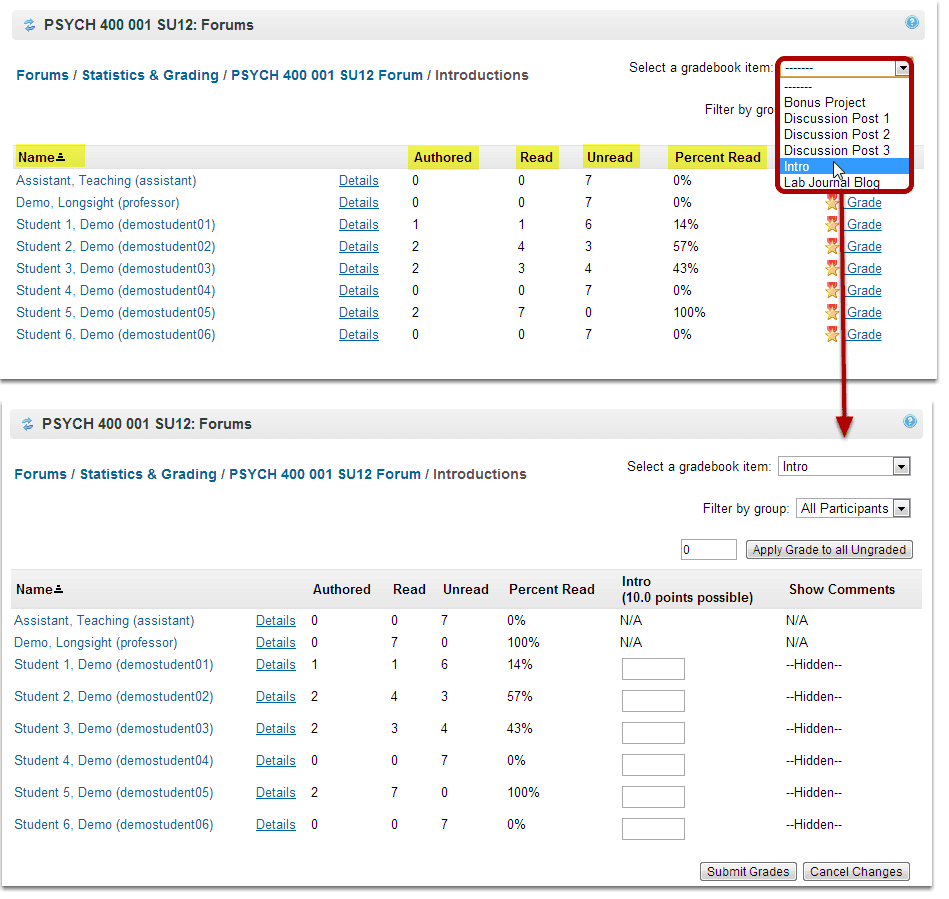Open PSYCH 400 001 SU12 Forum breadcrumb bottom
The height and width of the screenshot is (899, 949).
pyautogui.click(x=325, y=474)
